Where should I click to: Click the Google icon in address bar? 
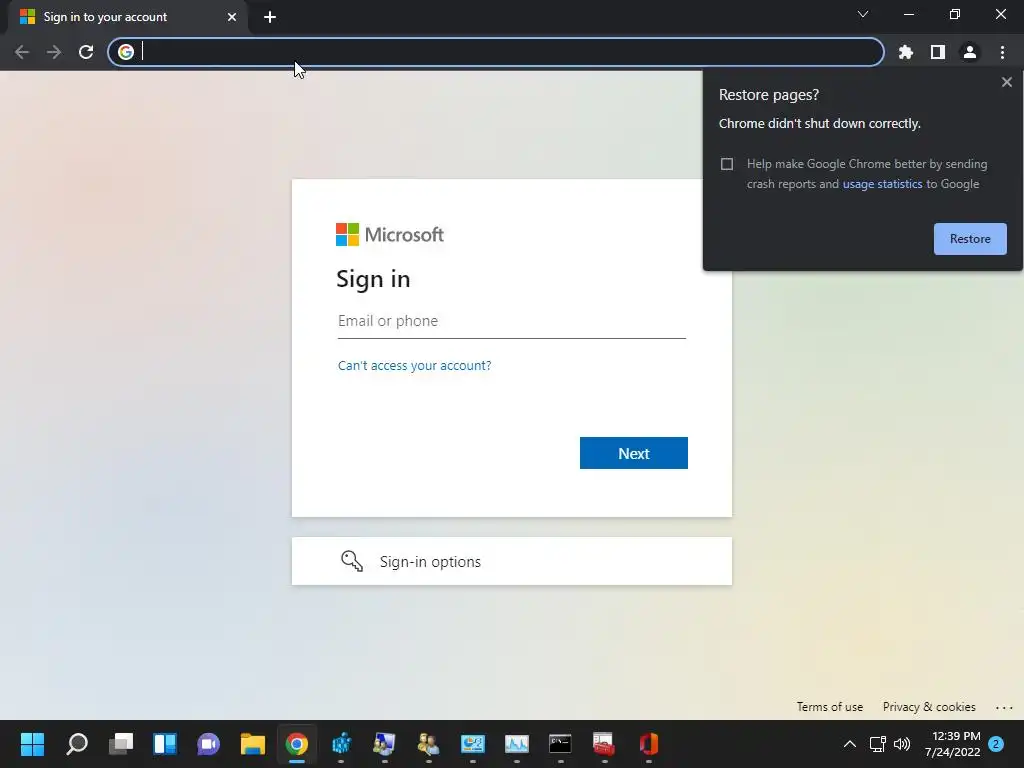pos(126,52)
